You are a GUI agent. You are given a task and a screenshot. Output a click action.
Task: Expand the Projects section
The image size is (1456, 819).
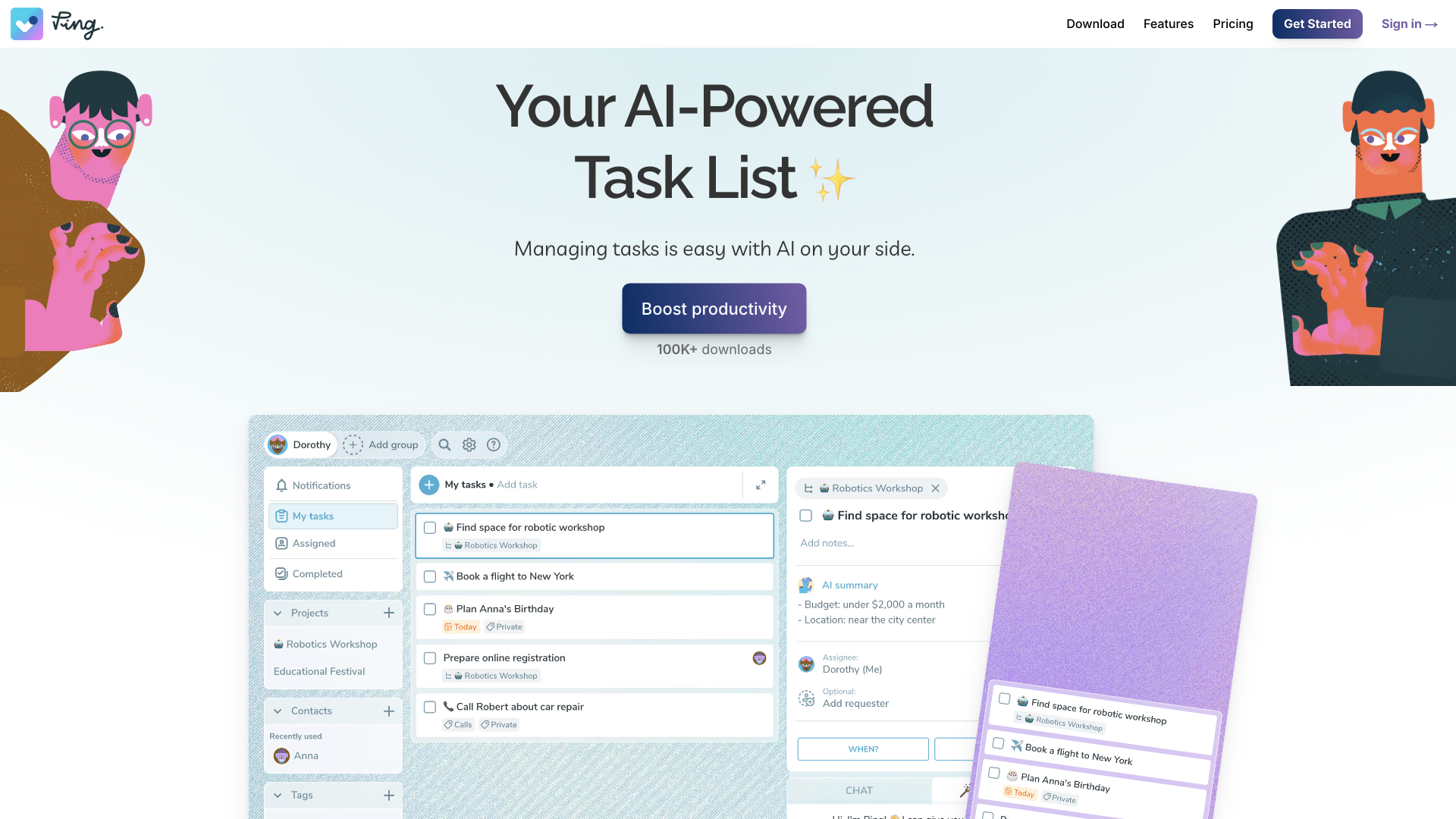tap(278, 613)
